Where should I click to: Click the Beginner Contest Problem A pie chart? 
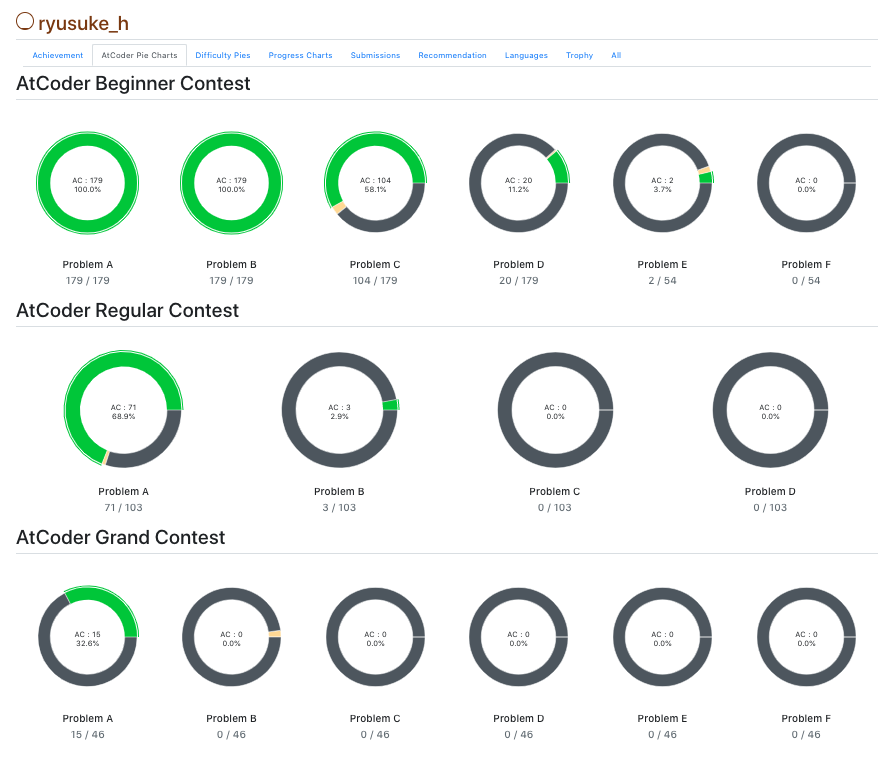pos(88,183)
